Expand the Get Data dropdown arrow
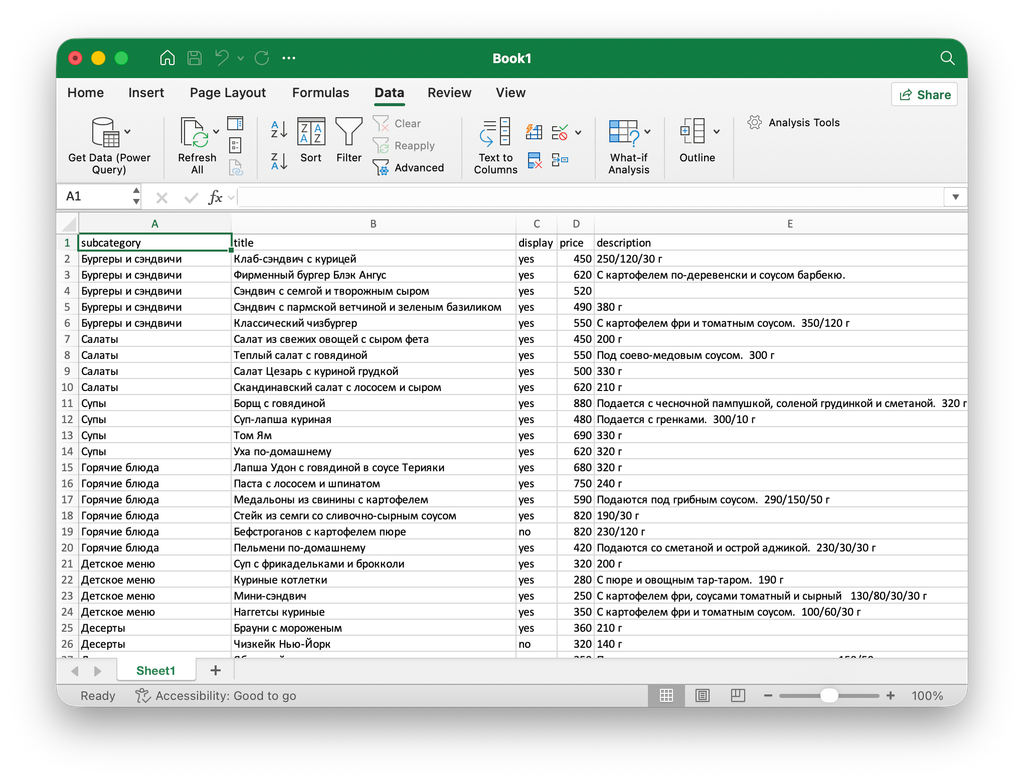1024x781 pixels. coord(127,132)
